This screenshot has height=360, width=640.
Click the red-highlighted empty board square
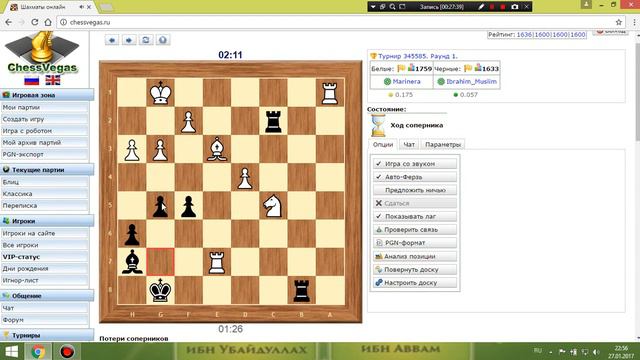point(160,262)
